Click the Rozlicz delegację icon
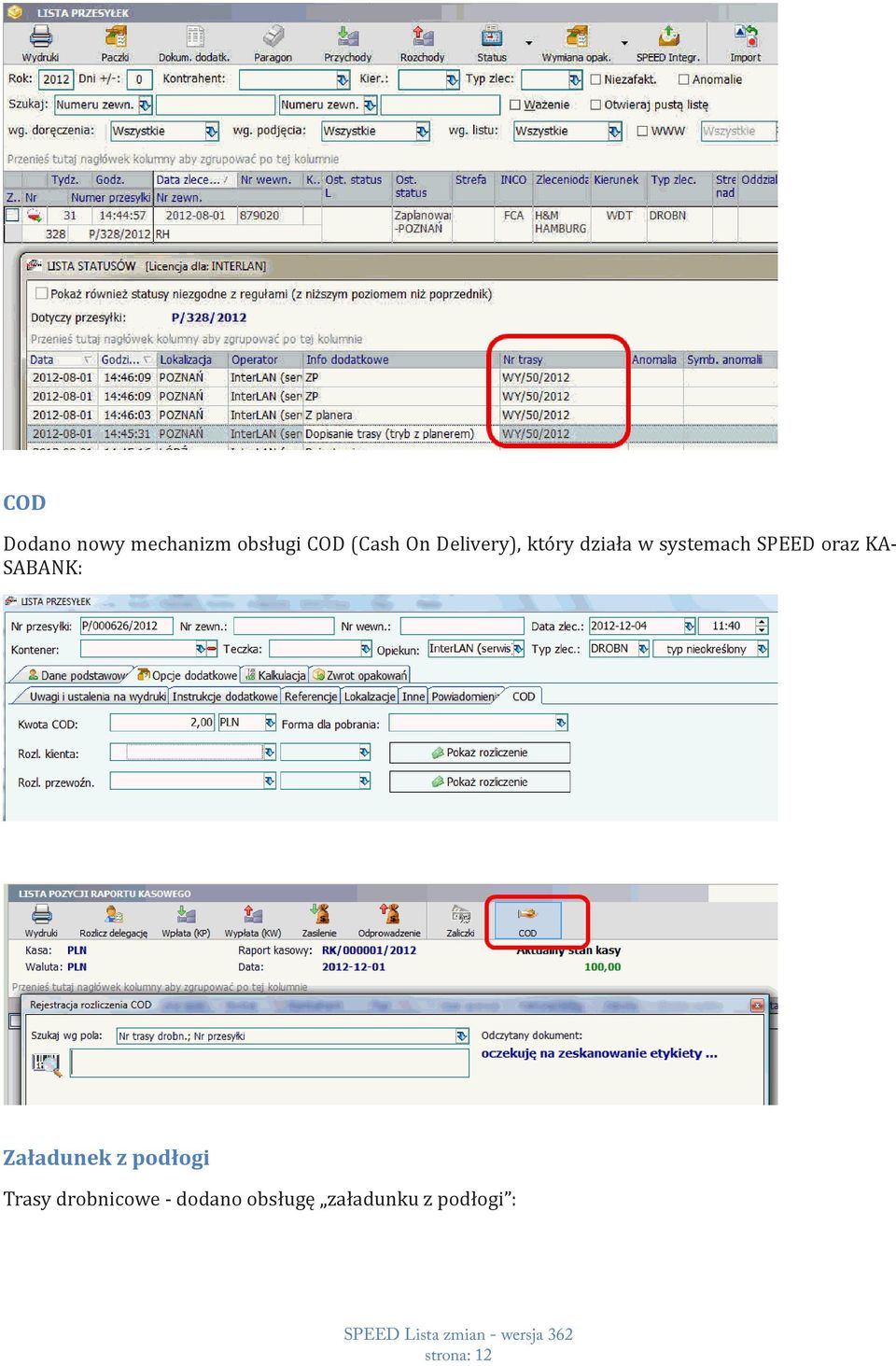 click(x=114, y=921)
